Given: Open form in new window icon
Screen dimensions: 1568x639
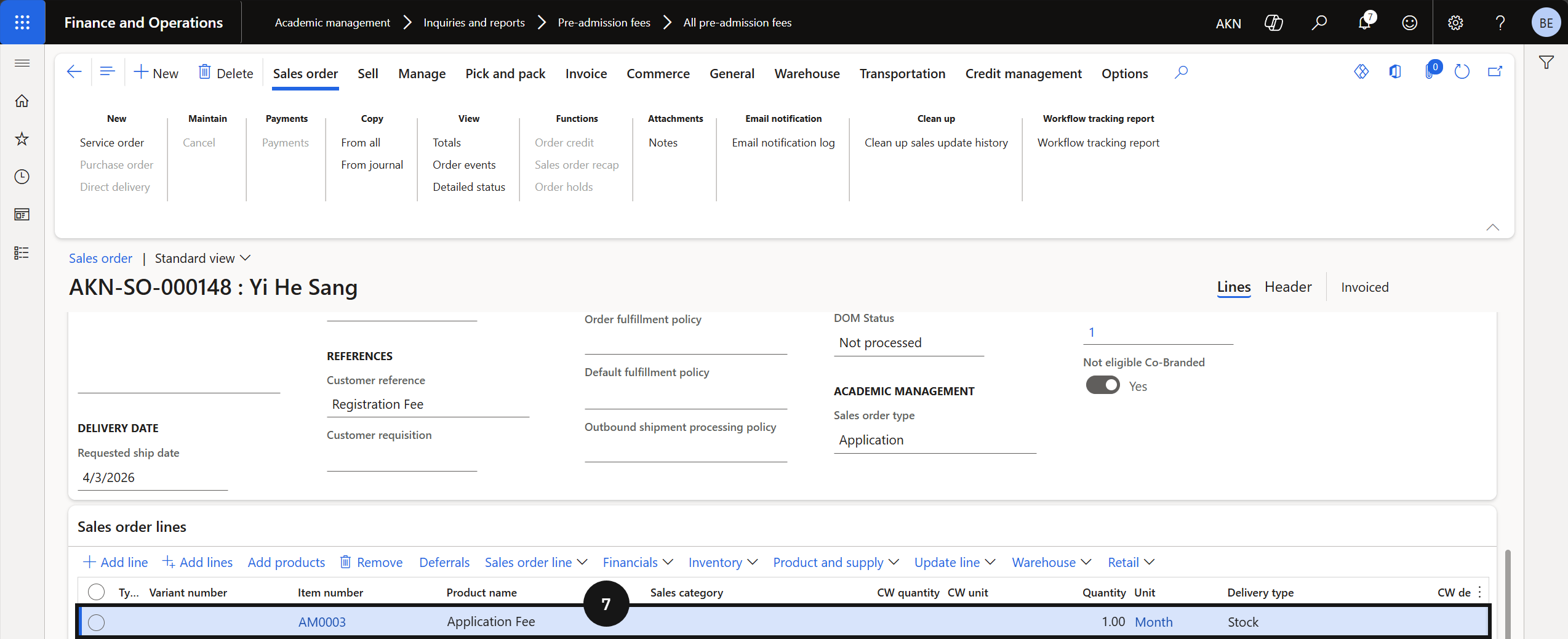Looking at the screenshot, I should pyautogui.click(x=1495, y=72).
